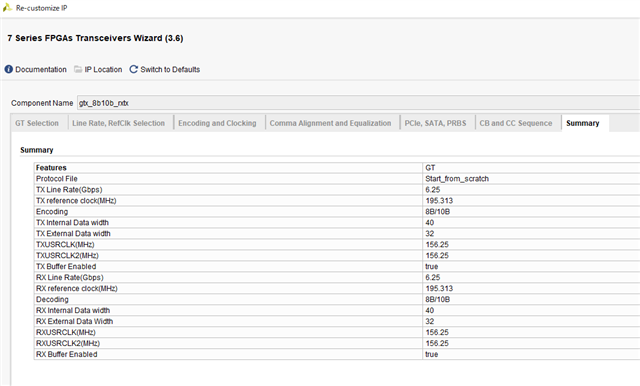
Task: Select RX reference clock(MHz) label
Action: coord(77,289)
